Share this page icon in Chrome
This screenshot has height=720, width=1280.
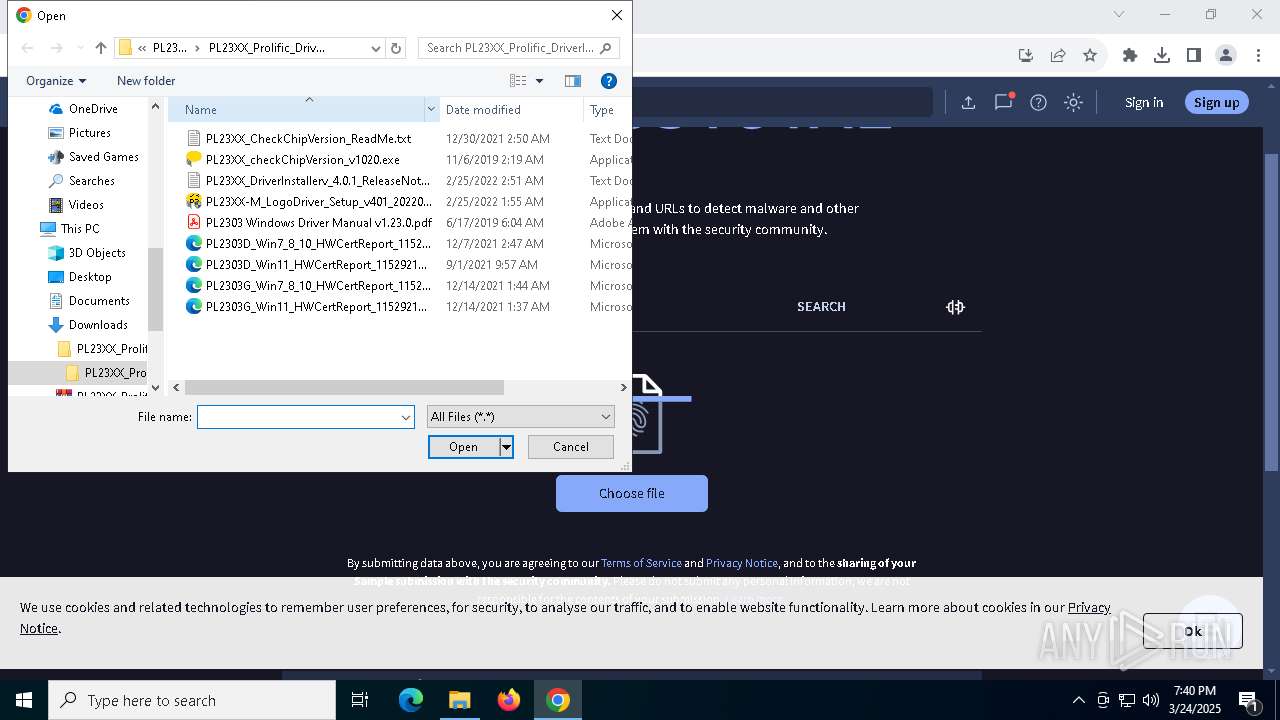pyautogui.click(x=1058, y=56)
